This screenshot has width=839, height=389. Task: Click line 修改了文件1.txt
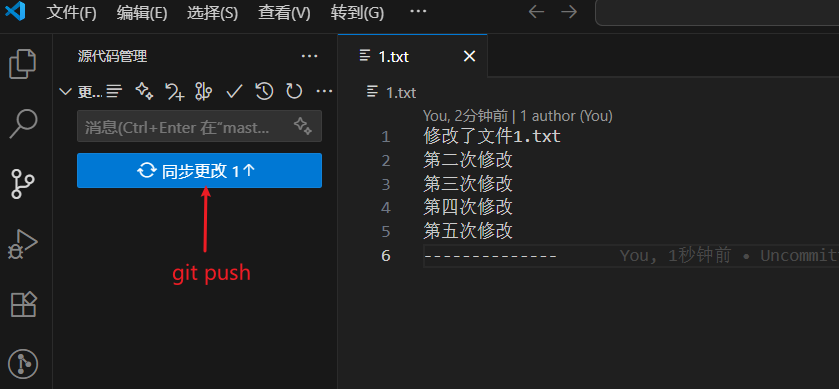[492, 137]
